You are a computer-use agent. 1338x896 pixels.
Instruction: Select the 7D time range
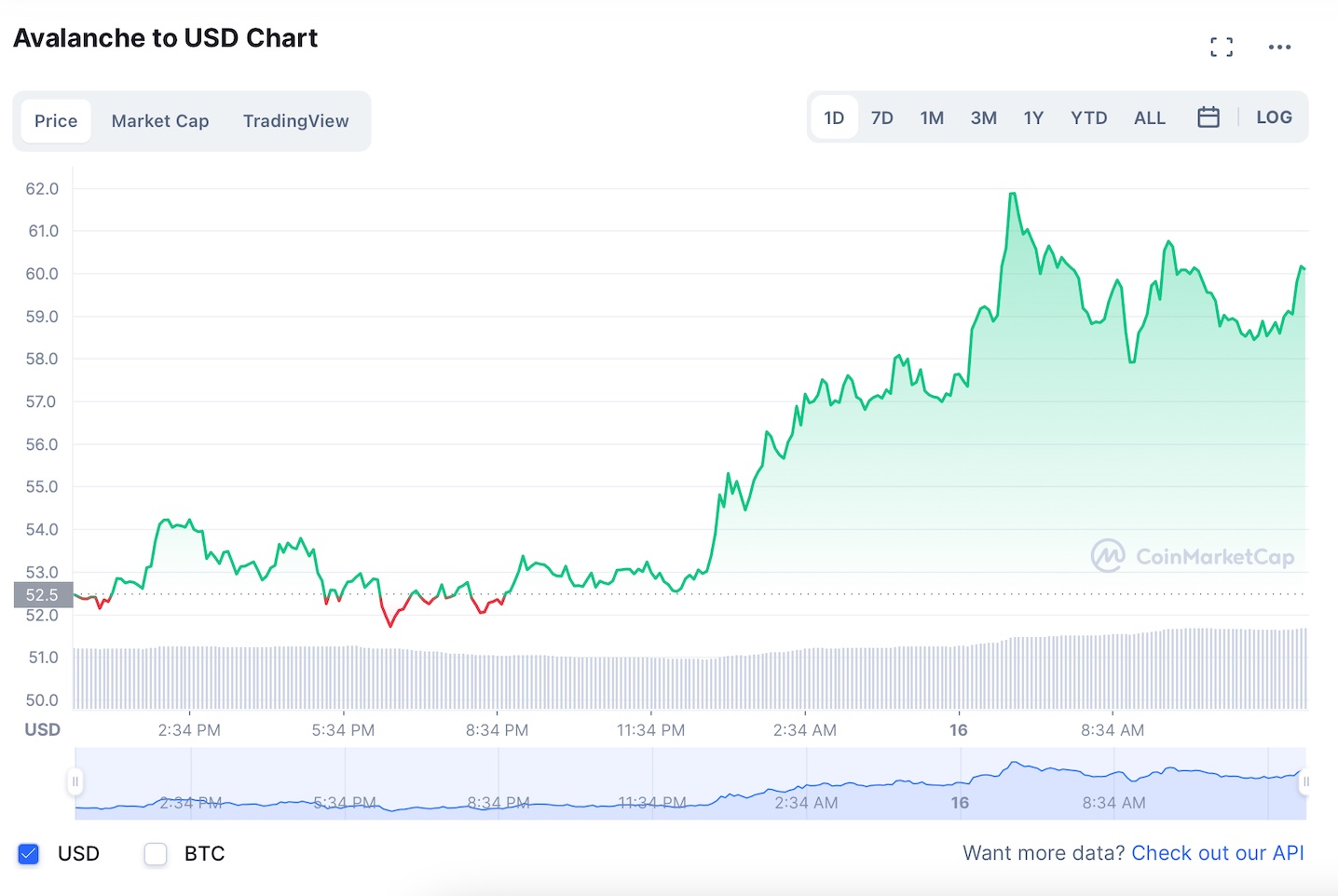pos(881,118)
